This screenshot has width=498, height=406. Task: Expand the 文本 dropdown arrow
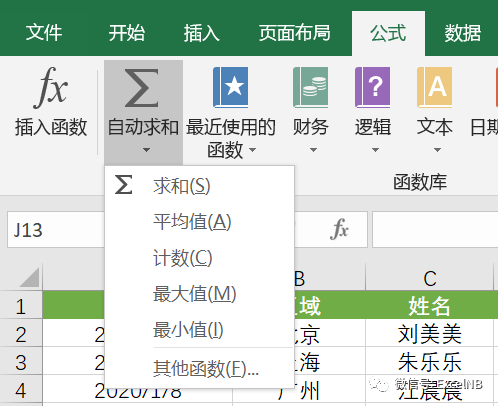437,150
